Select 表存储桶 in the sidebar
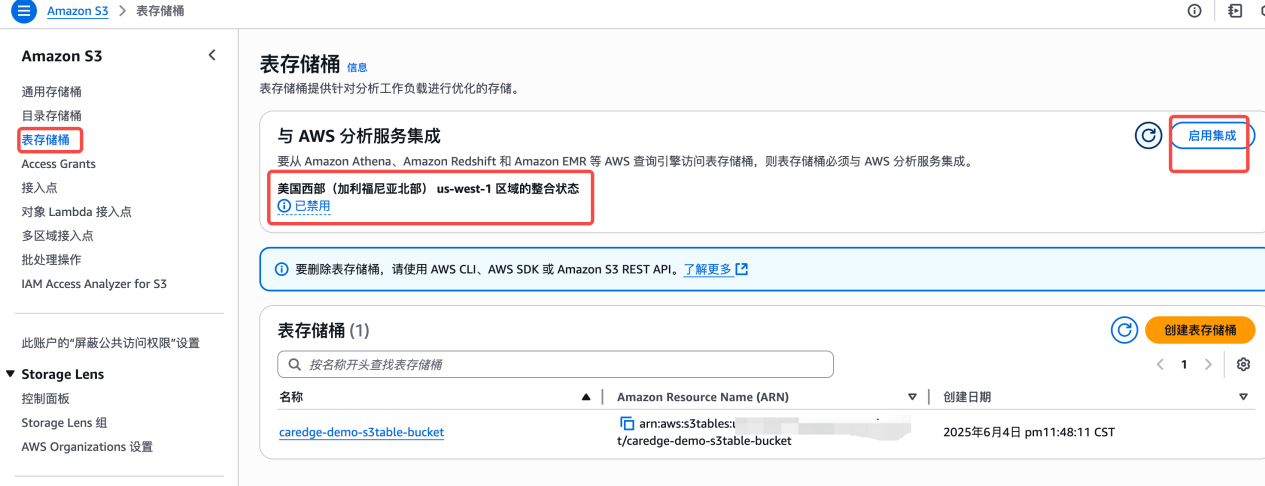Image resolution: width=1265 pixels, height=486 pixels. (46, 139)
